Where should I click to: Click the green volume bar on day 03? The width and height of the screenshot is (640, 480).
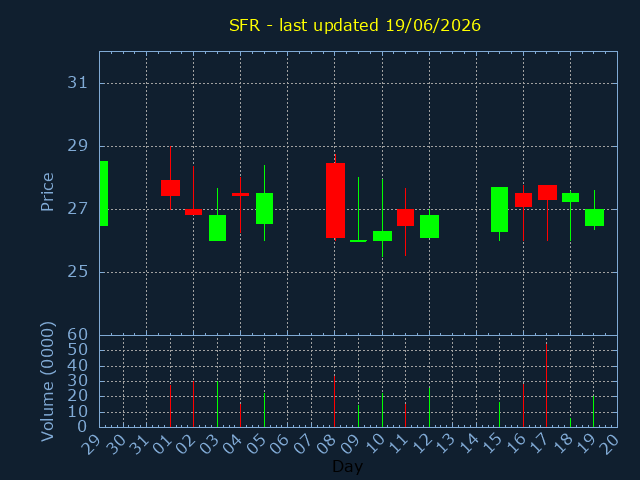pyautogui.click(x=218, y=404)
